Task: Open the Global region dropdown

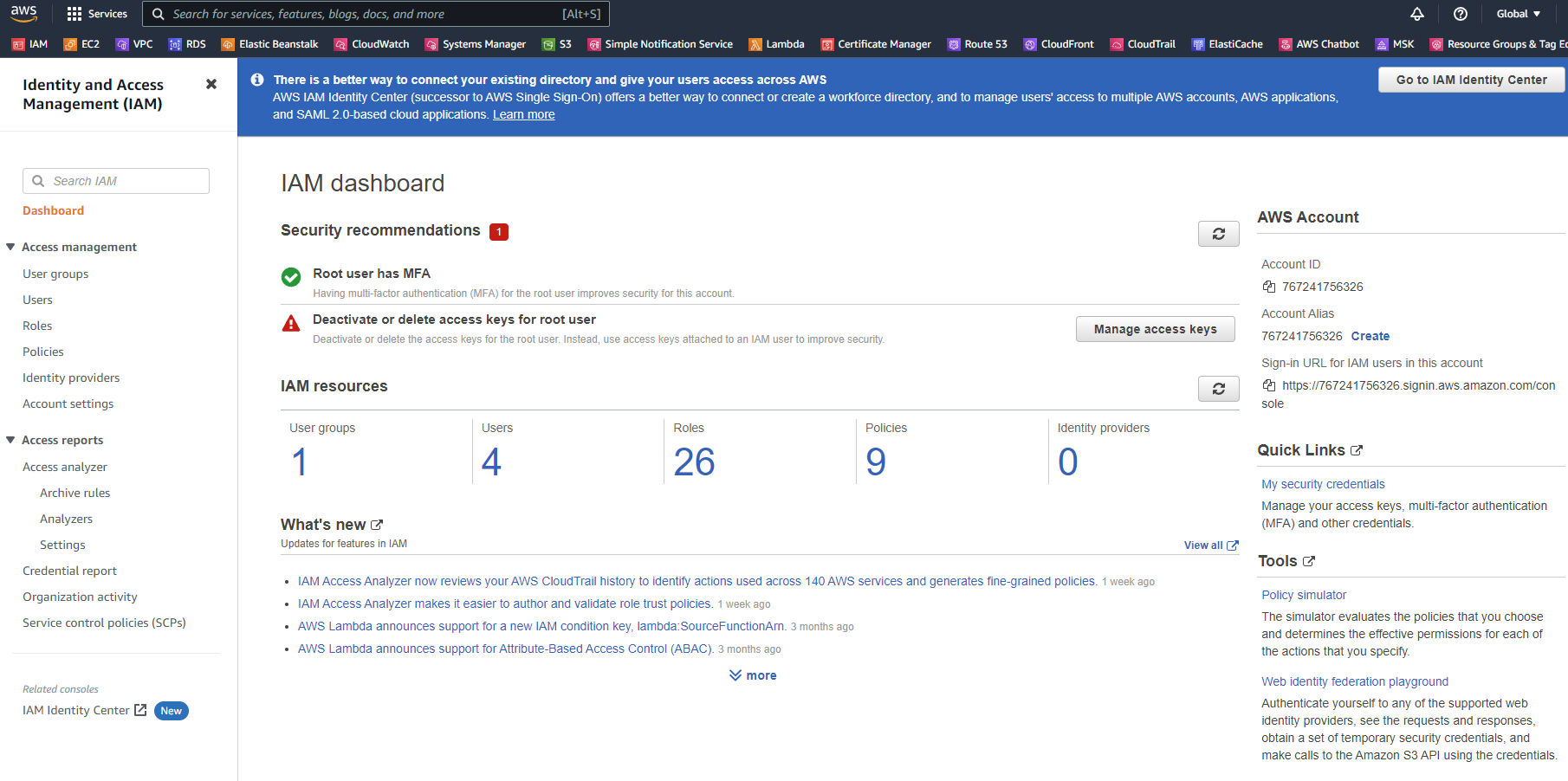Action: (x=1518, y=14)
